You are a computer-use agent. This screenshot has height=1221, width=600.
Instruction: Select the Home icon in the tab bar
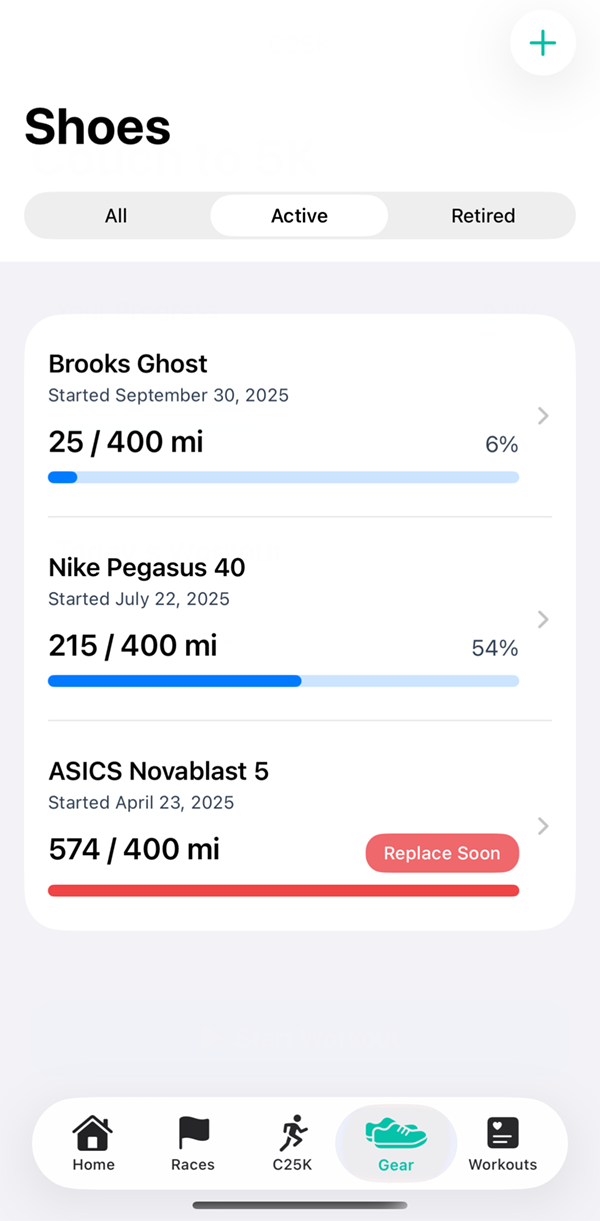tap(93, 1133)
